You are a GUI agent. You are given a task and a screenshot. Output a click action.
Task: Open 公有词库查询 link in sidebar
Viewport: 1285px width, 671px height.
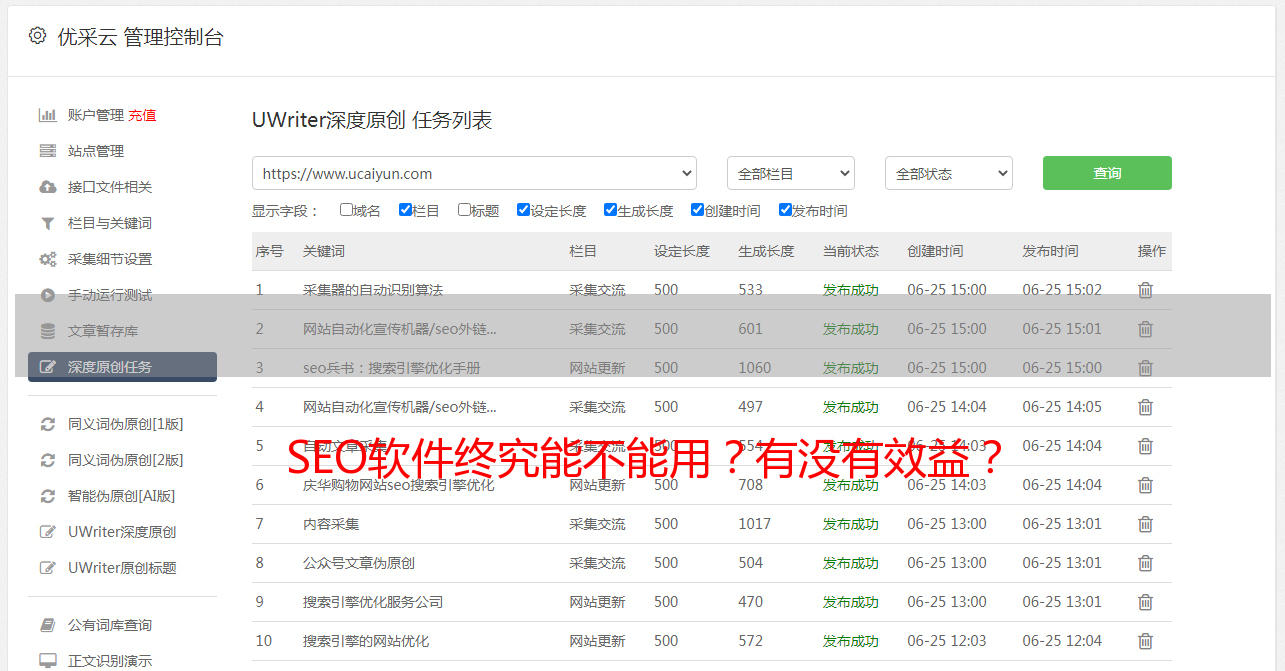tap(110, 625)
